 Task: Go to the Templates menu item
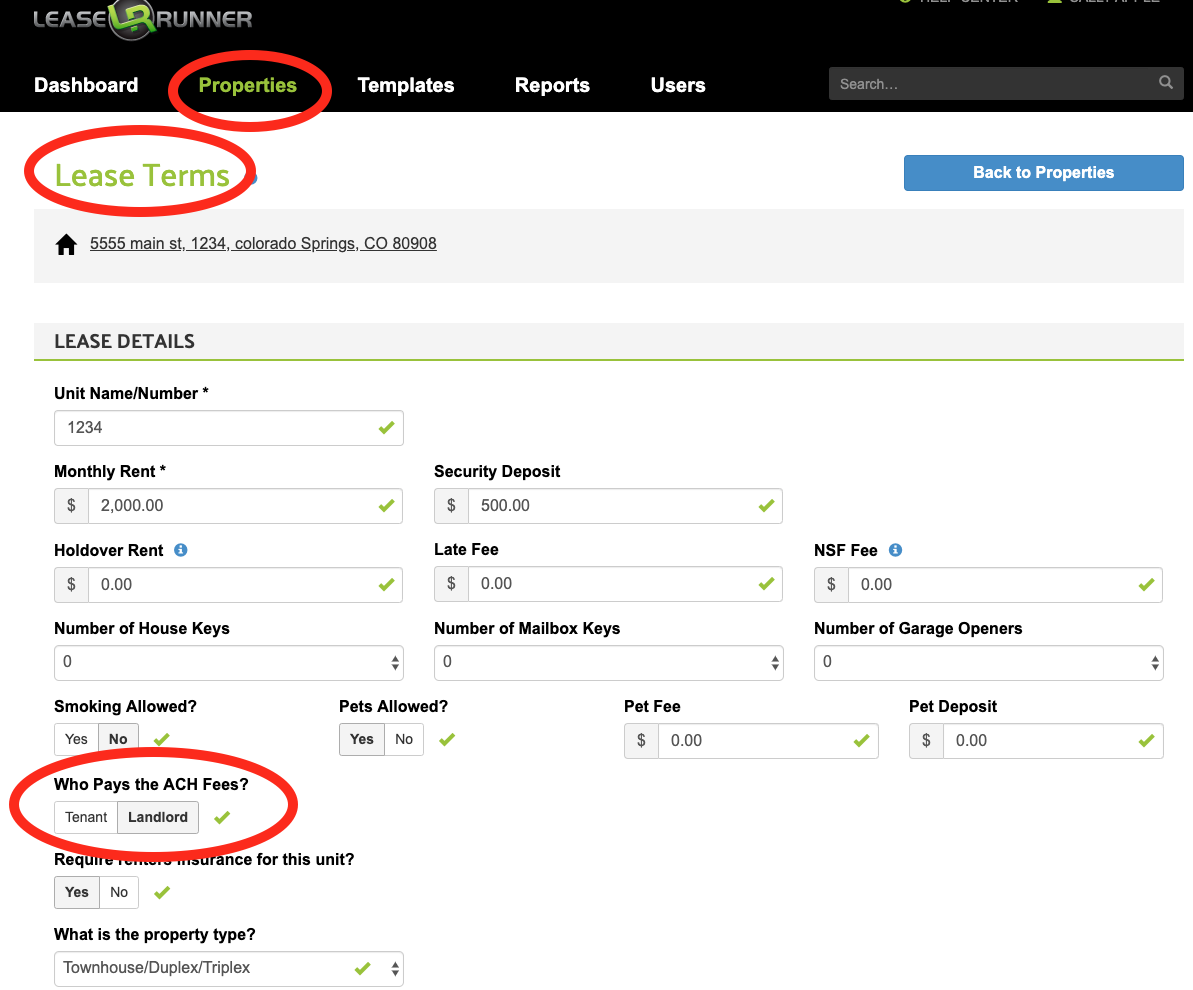coord(406,85)
